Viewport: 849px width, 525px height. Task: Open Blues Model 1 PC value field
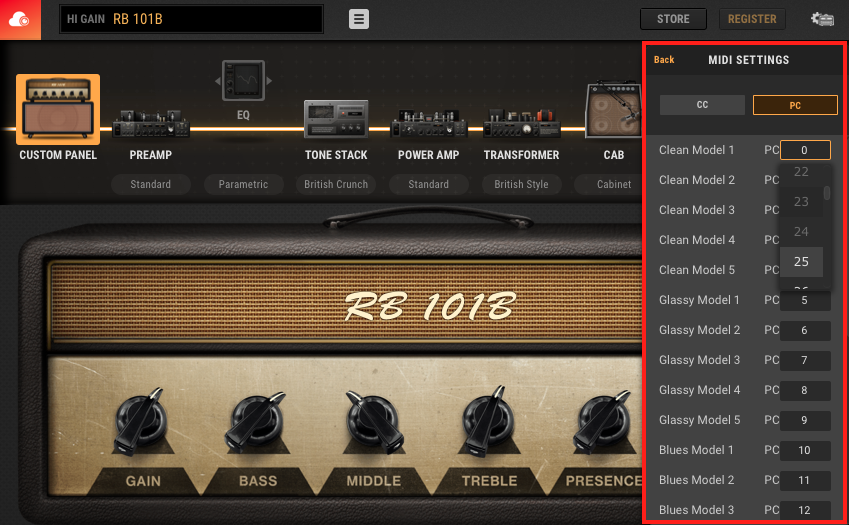[805, 450]
